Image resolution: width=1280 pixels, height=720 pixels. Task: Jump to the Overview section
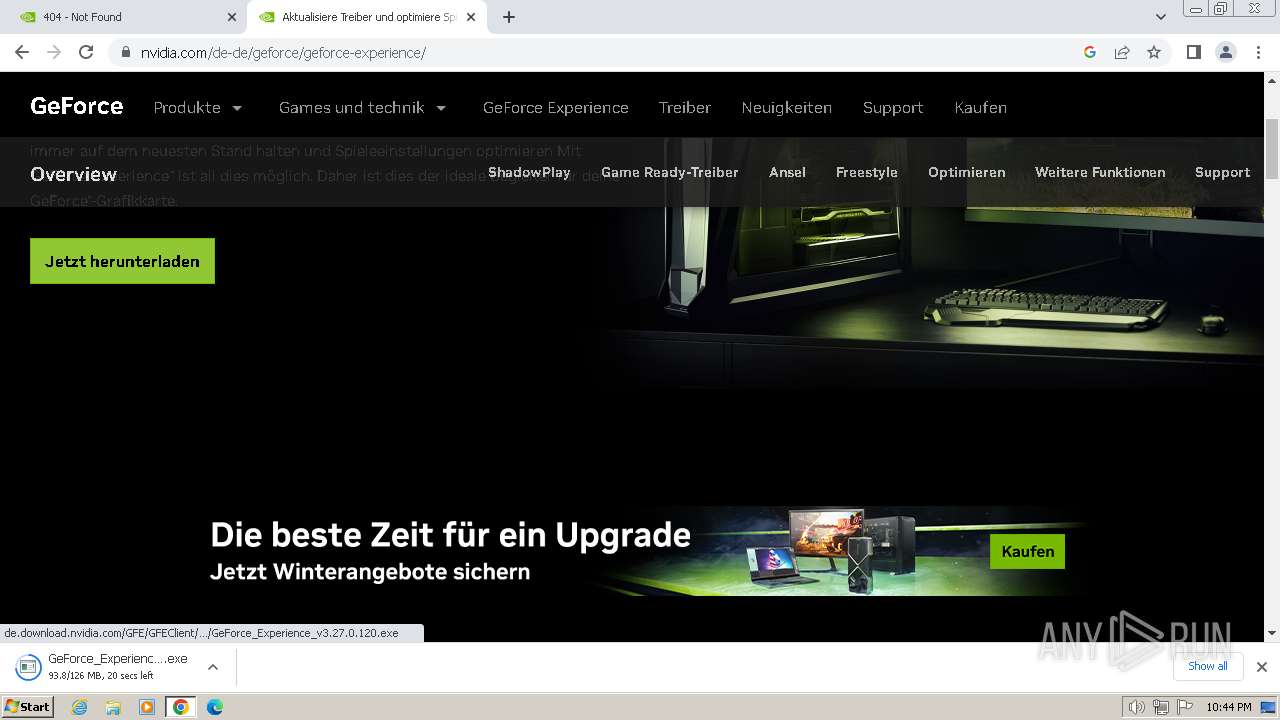tap(74, 174)
